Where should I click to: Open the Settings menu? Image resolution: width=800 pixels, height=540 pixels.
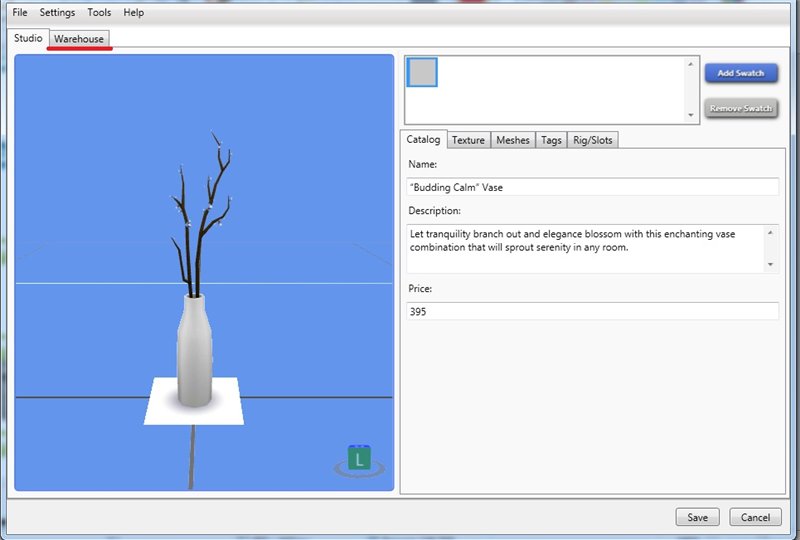pos(57,13)
